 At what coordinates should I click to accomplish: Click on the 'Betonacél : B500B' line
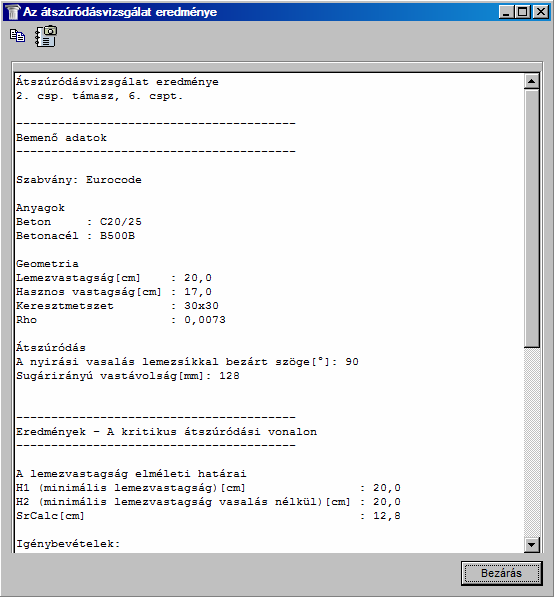tap(75, 236)
